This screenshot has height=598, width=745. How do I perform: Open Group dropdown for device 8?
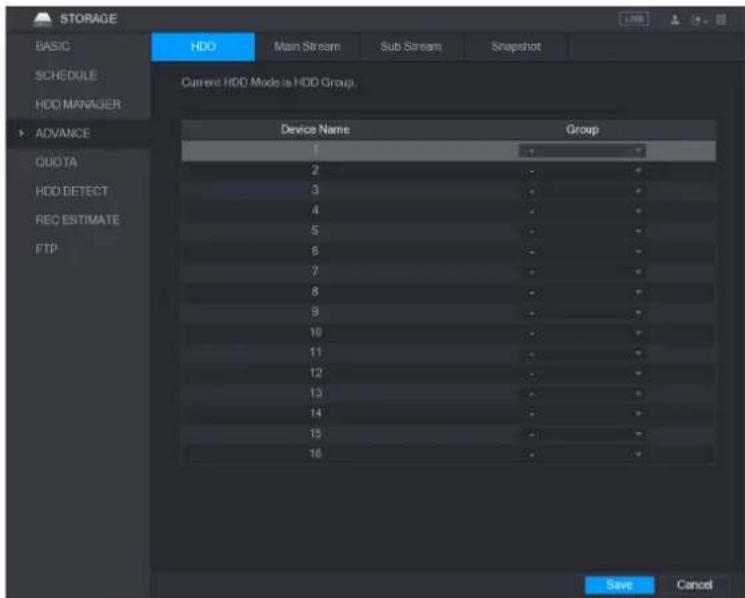[582, 292]
